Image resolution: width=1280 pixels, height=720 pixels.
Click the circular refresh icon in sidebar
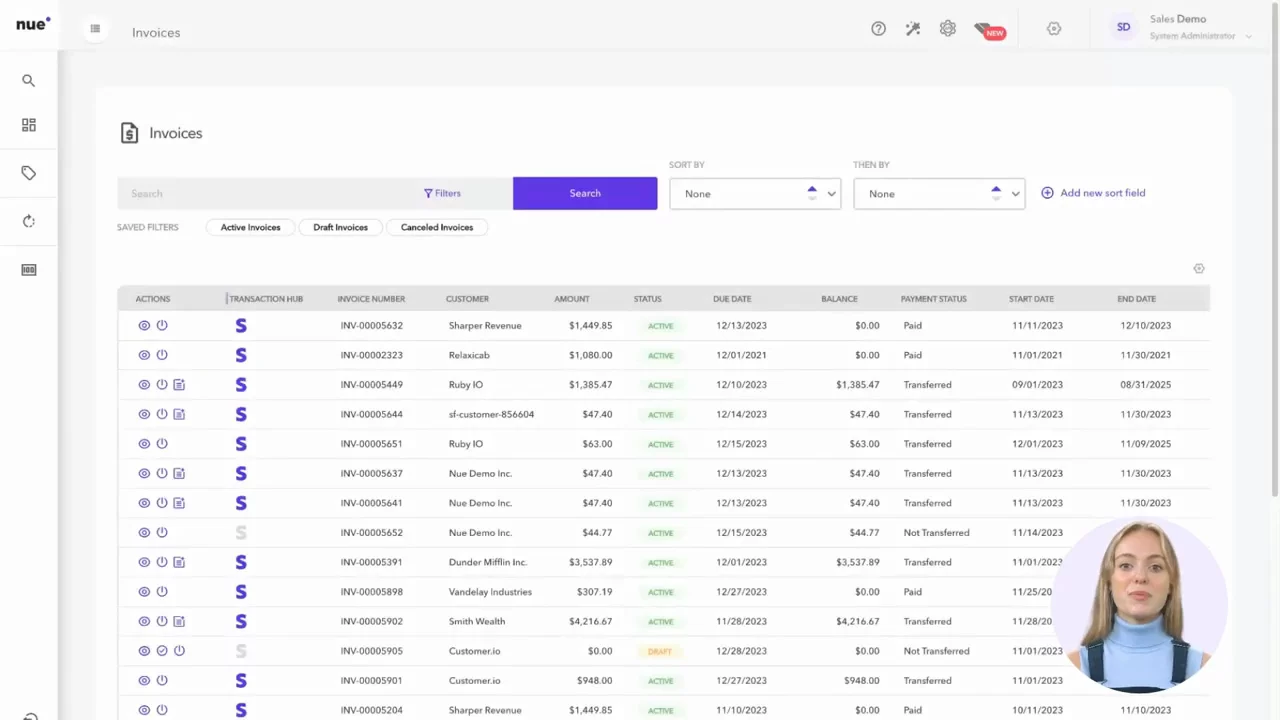click(x=29, y=221)
